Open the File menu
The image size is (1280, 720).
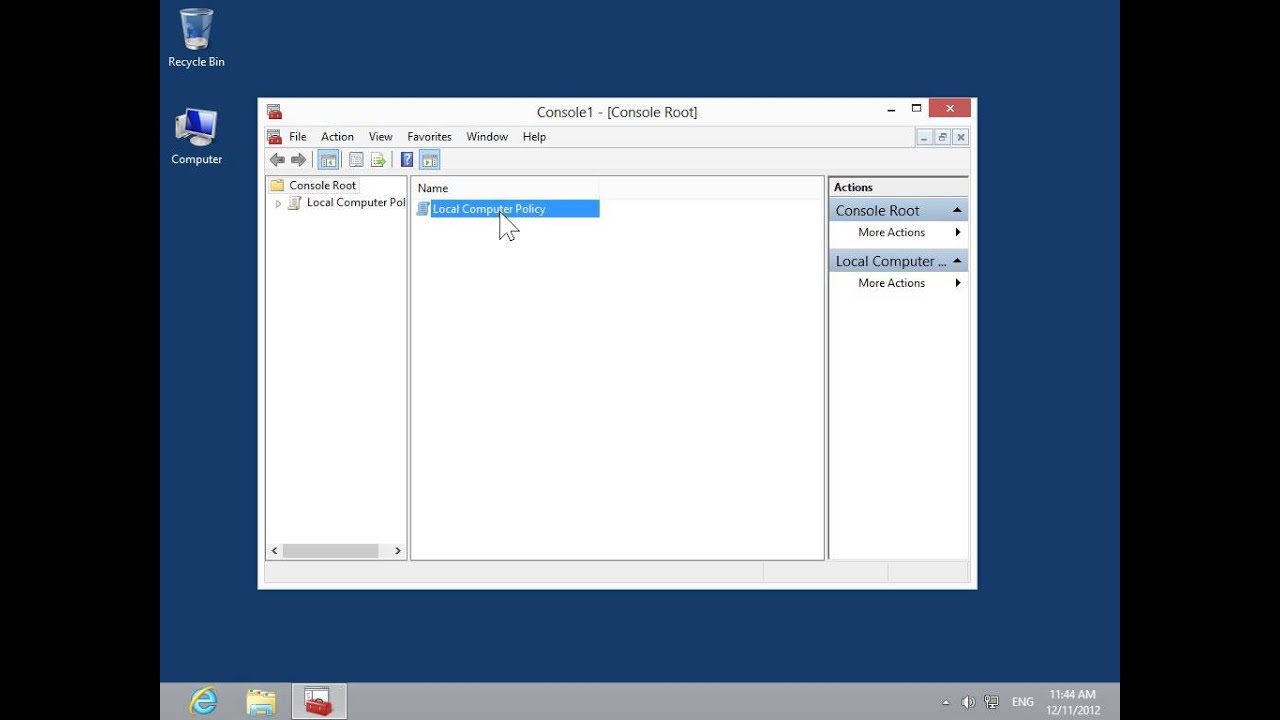point(298,137)
